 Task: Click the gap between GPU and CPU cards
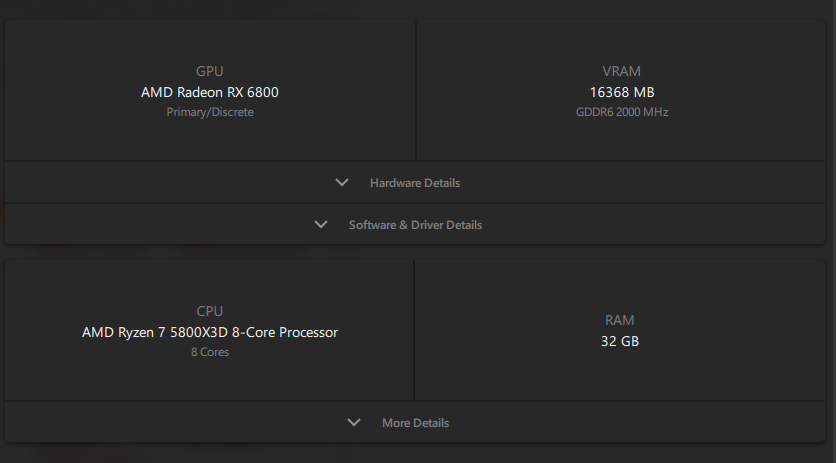tap(415, 252)
